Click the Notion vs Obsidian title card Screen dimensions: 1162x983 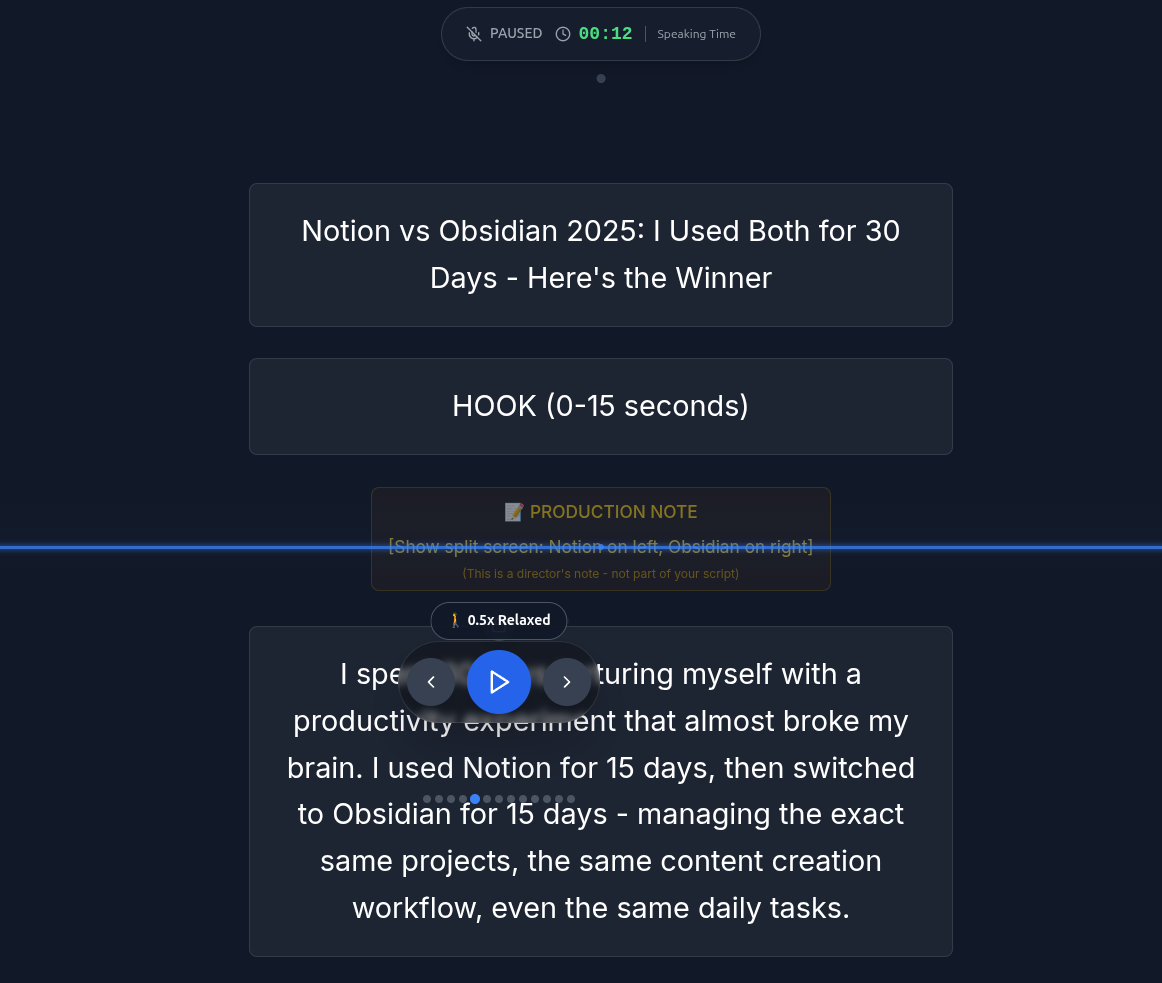(x=600, y=254)
